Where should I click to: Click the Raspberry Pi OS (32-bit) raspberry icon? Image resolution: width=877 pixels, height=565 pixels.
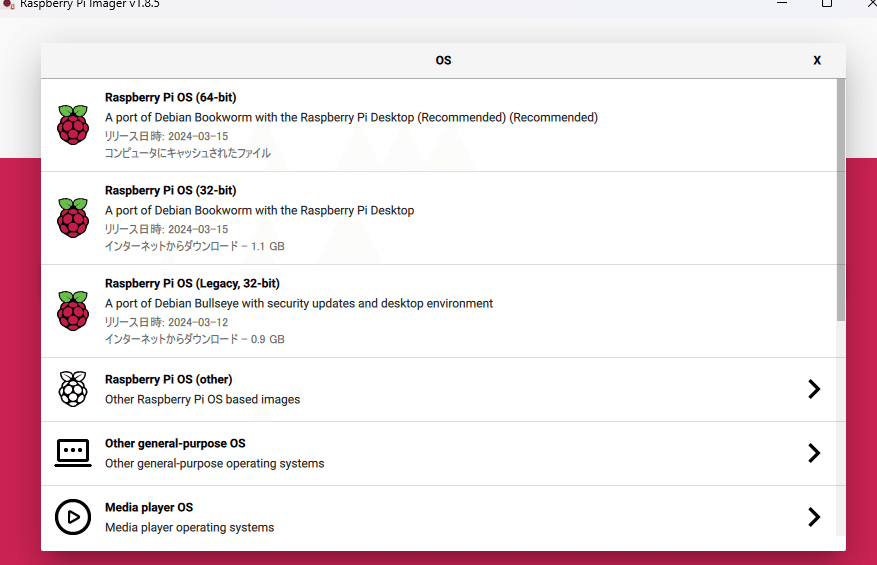click(73, 218)
